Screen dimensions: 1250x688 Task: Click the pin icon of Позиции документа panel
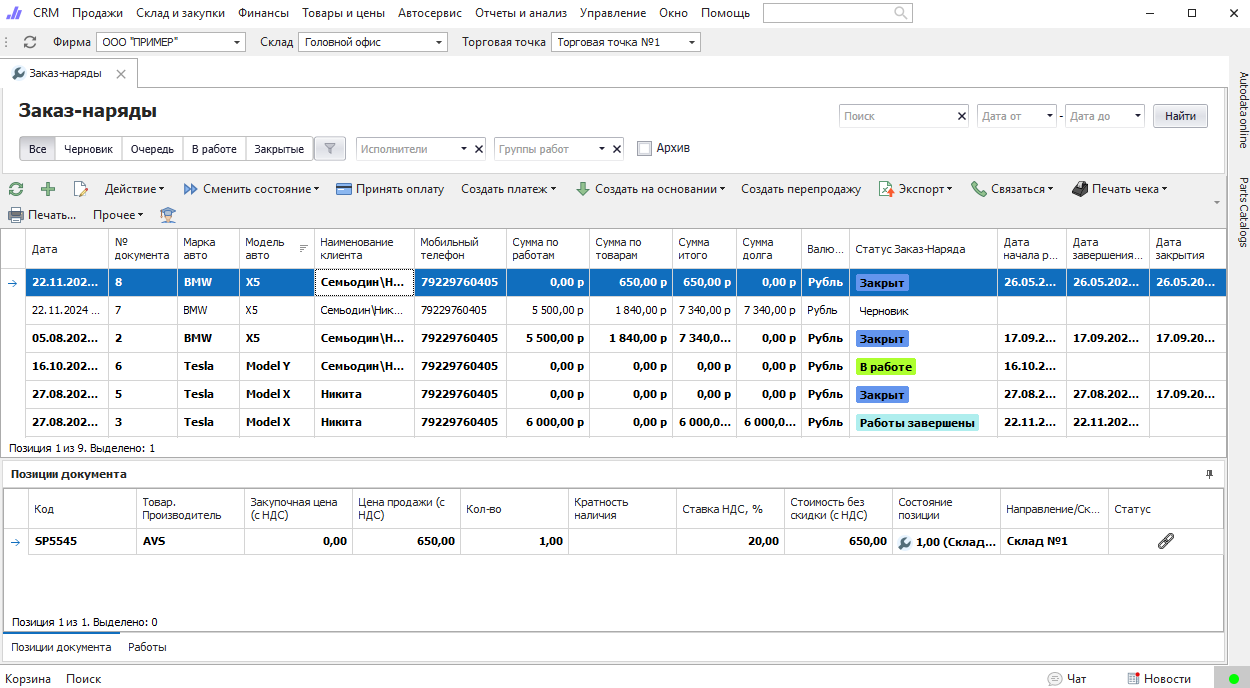coord(1209,474)
